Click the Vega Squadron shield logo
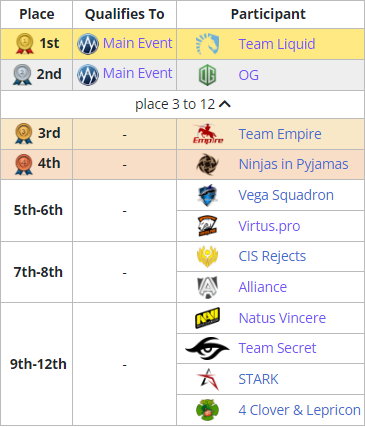Viewport: 365px width, 427px height. click(x=207, y=195)
